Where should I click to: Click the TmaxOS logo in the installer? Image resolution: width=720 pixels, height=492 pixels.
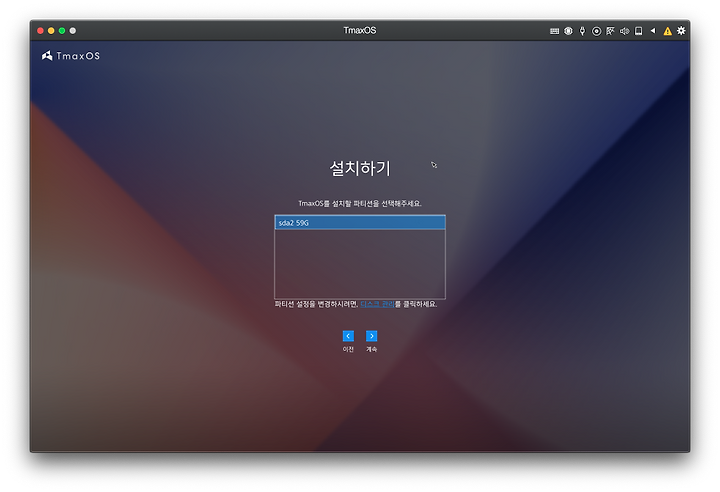tap(71, 56)
